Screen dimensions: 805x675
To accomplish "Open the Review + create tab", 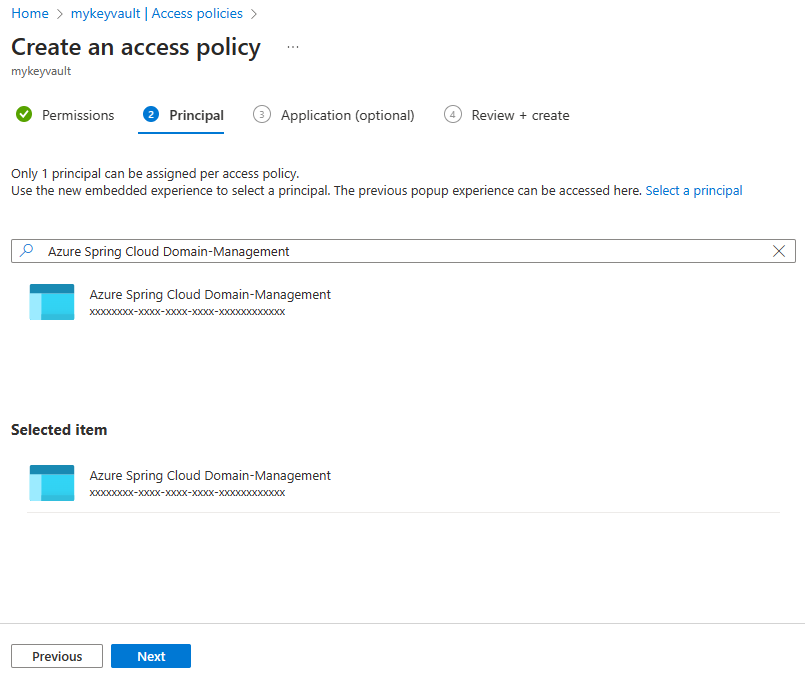I will [x=520, y=115].
